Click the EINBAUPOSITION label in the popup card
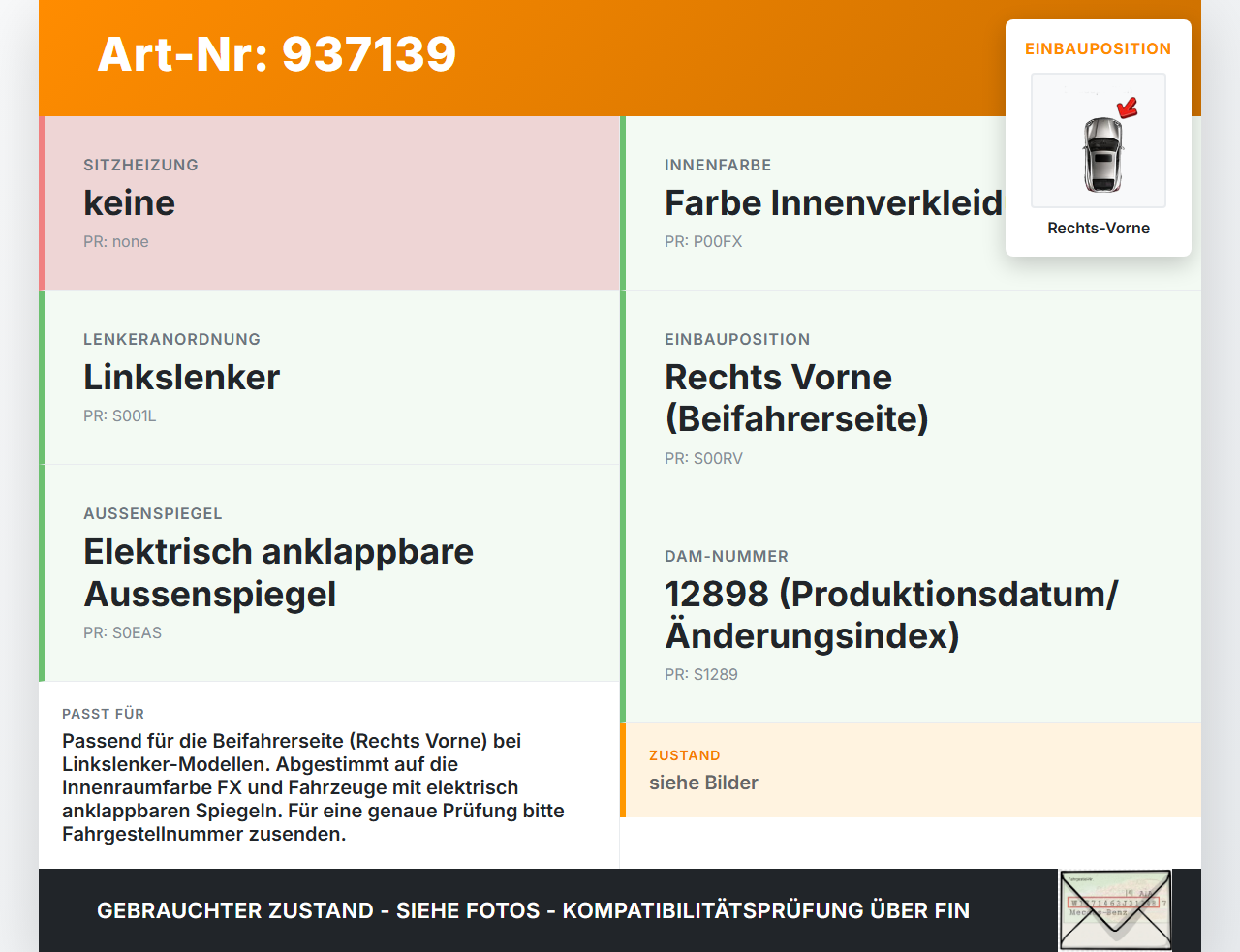 pos(1099,48)
